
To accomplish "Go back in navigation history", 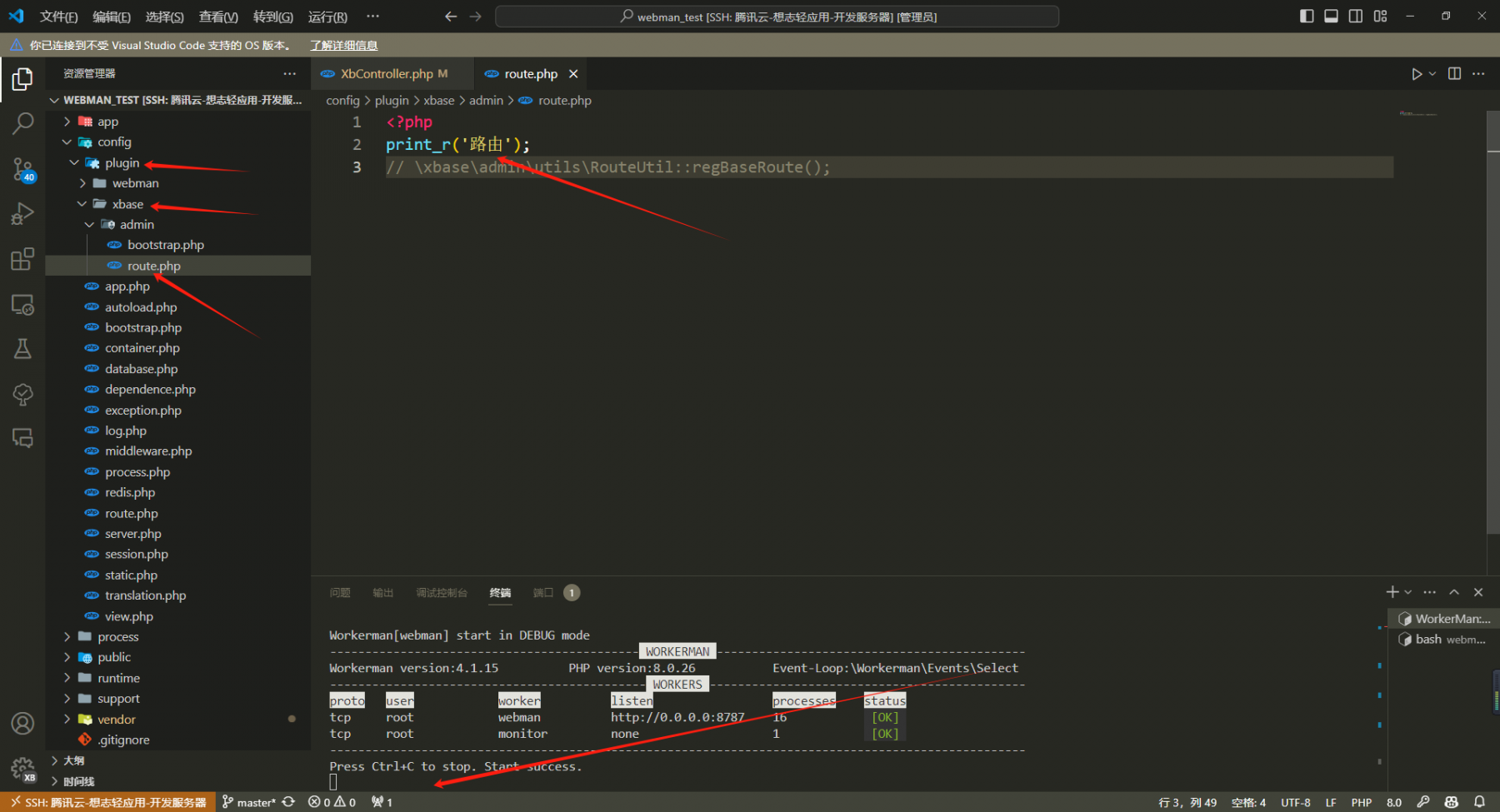I will [x=451, y=17].
